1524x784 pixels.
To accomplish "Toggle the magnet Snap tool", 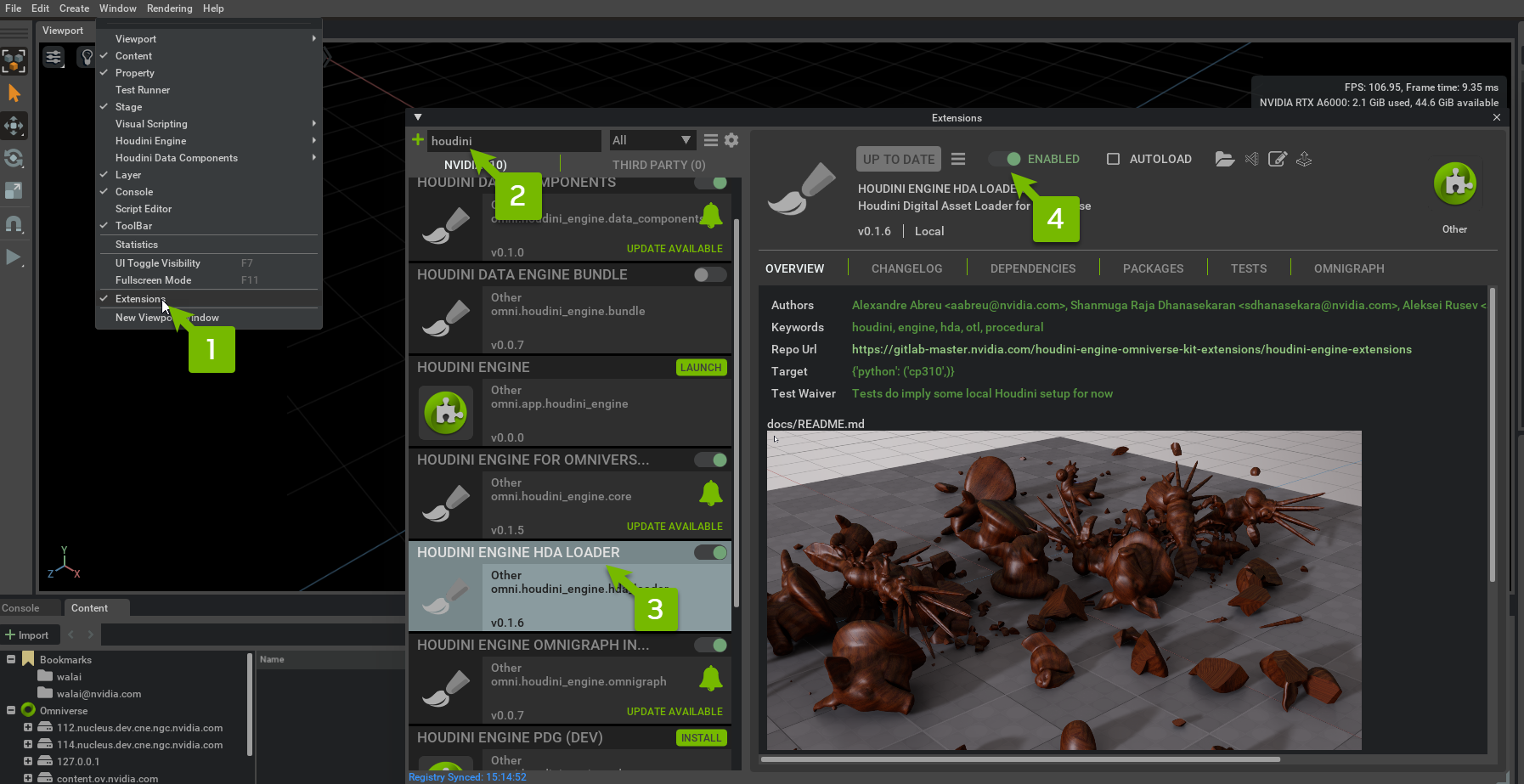I will [14, 224].
